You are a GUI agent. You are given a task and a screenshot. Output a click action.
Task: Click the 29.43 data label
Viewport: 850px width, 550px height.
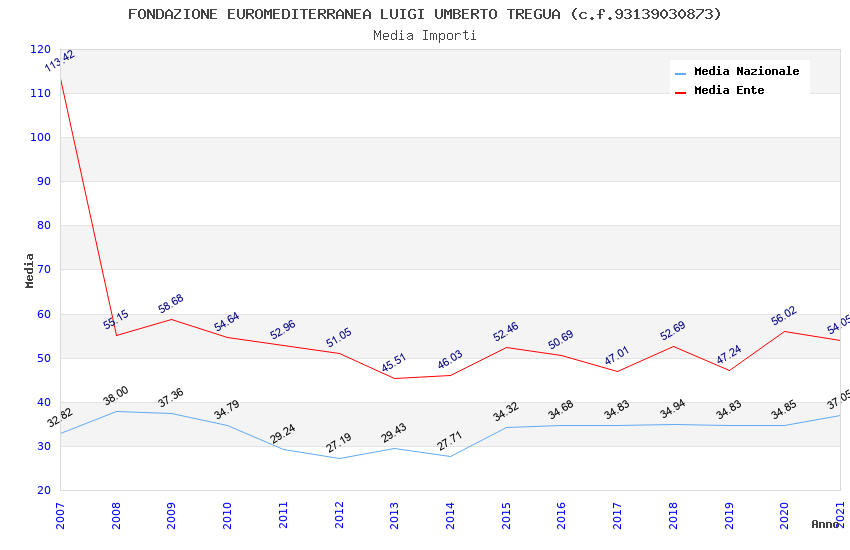[x=394, y=433]
